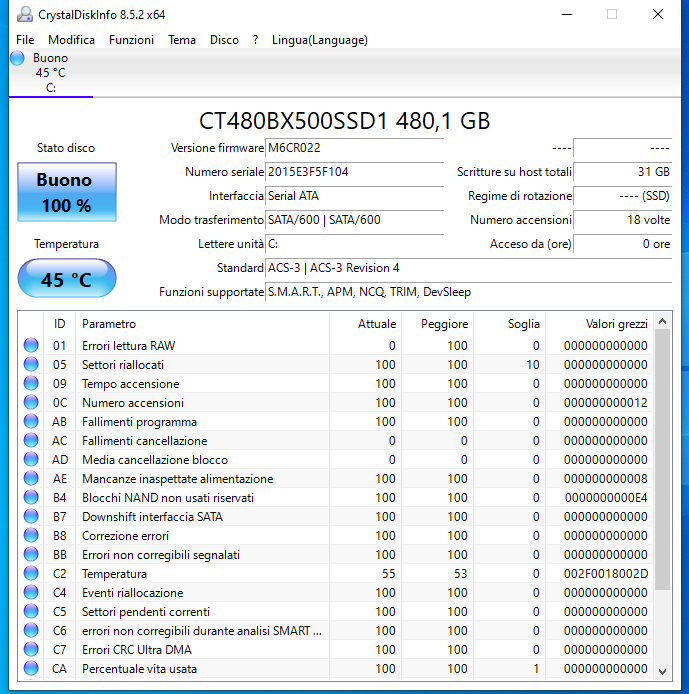Click status orb for BB Errori non corregibili

31,555
